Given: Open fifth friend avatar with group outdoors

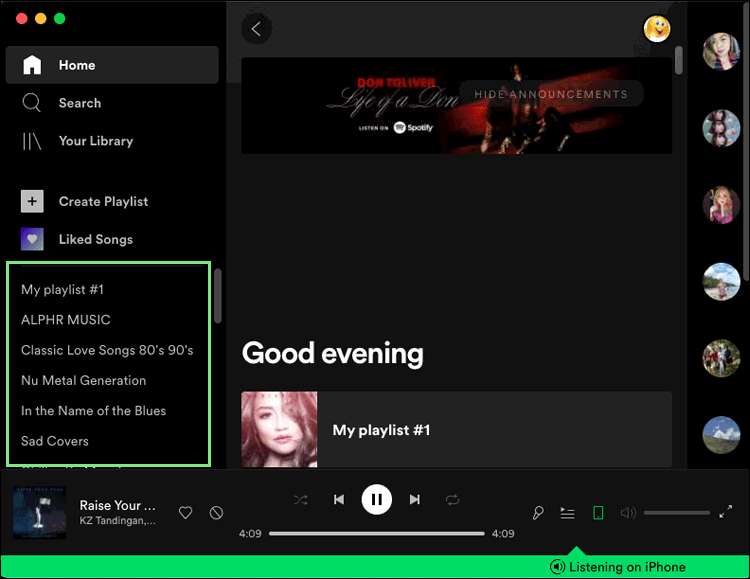Looking at the screenshot, I should pos(721,358).
